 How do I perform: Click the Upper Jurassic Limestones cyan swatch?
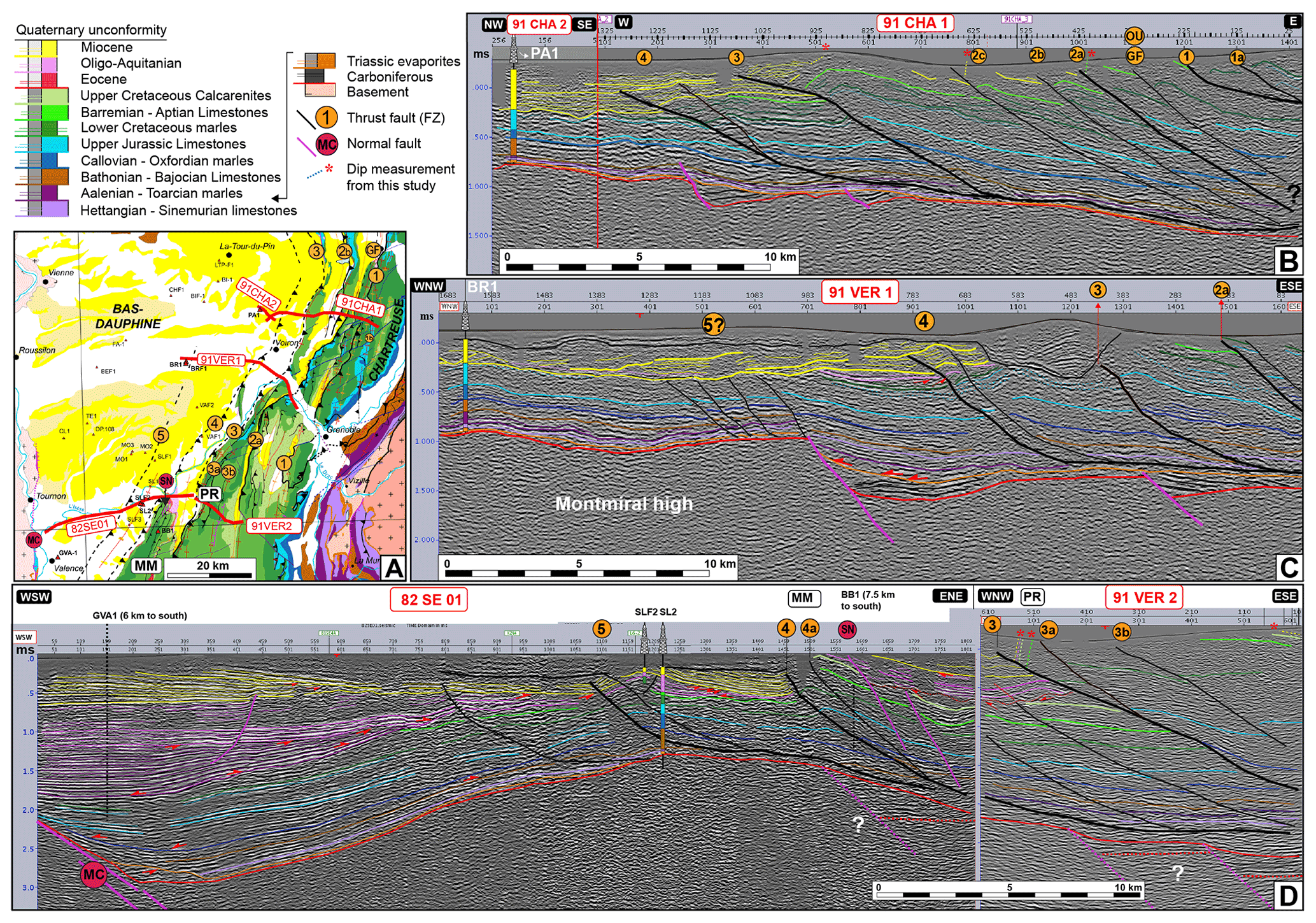(55, 144)
